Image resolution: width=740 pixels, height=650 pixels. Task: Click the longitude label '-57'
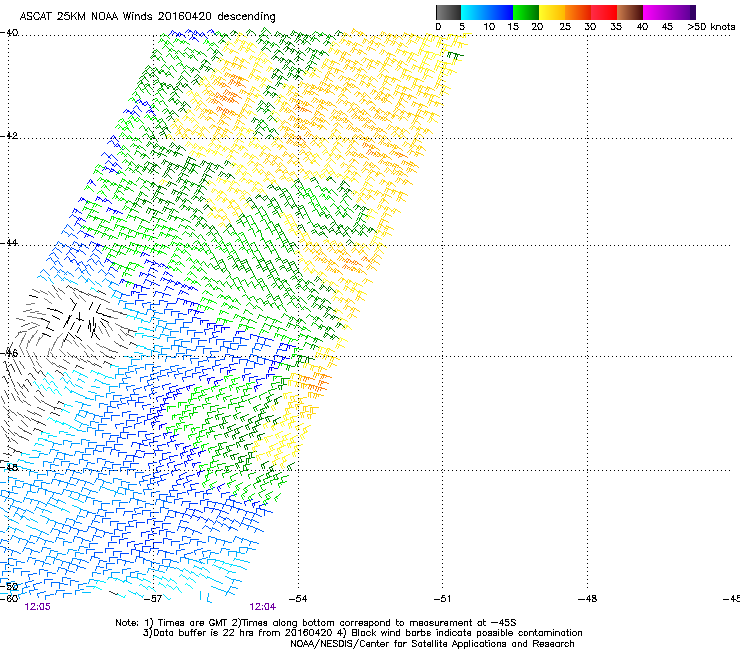[153, 599]
